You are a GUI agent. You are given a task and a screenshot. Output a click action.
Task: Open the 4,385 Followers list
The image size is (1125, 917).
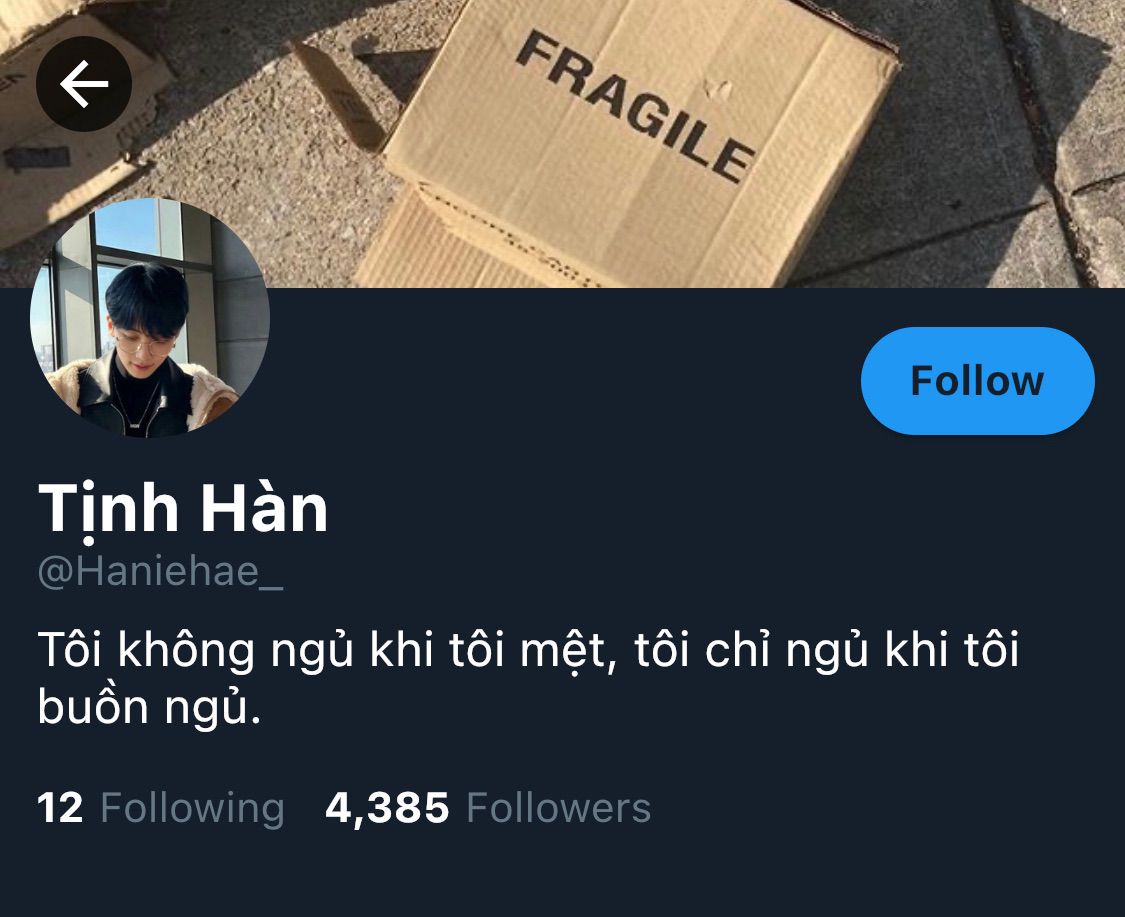pyautogui.click(x=488, y=808)
